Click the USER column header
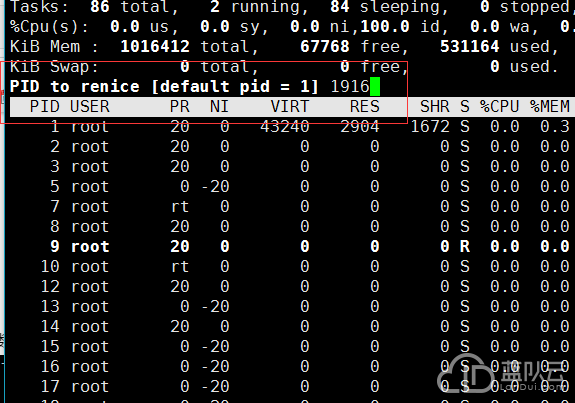This screenshot has width=575, height=403. click(x=90, y=107)
